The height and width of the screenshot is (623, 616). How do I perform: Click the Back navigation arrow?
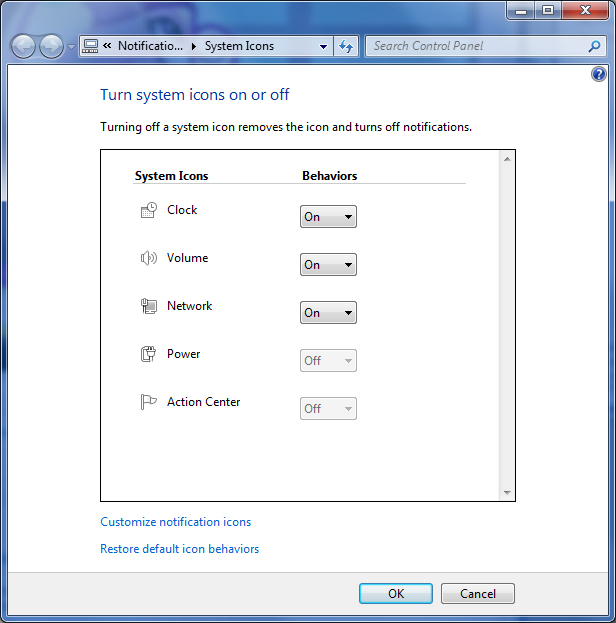(23, 46)
